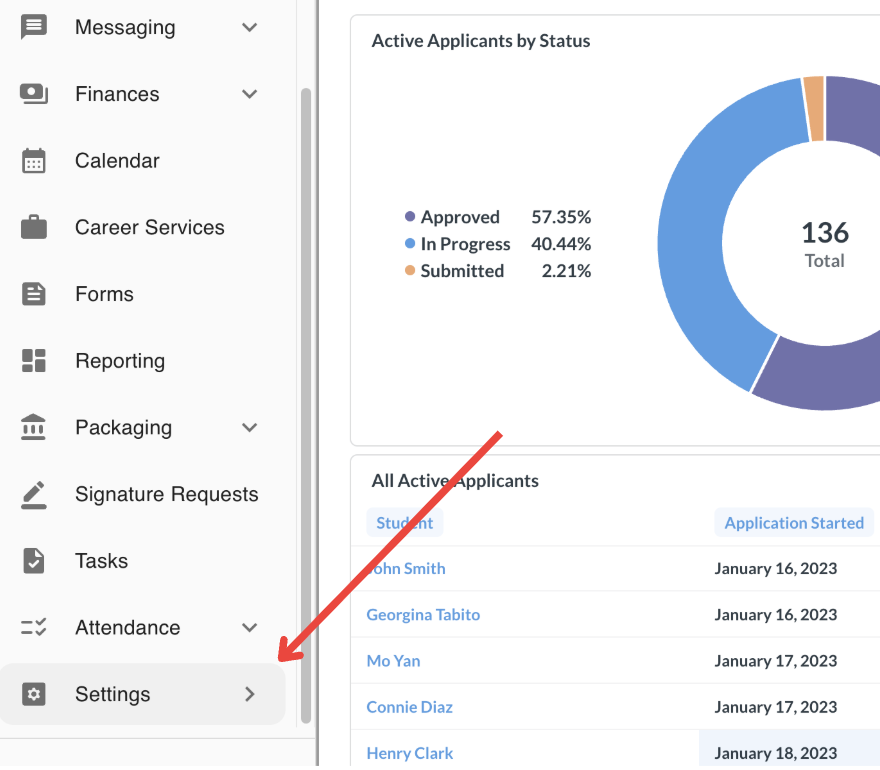The image size is (880, 770).
Task: Open Settings in the sidebar
Action: 143,694
